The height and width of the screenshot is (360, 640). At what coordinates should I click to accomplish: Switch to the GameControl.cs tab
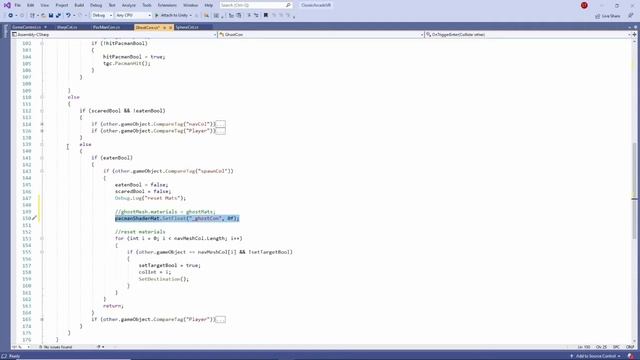pyautogui.click(x=27, y=27)
